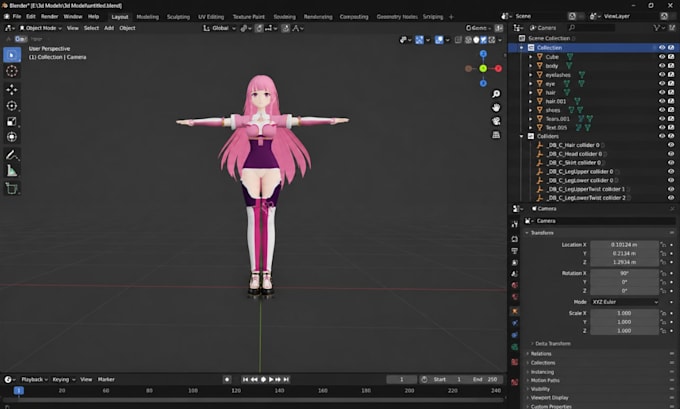Select the Select Box tool
680x409 pixels.
12,55
